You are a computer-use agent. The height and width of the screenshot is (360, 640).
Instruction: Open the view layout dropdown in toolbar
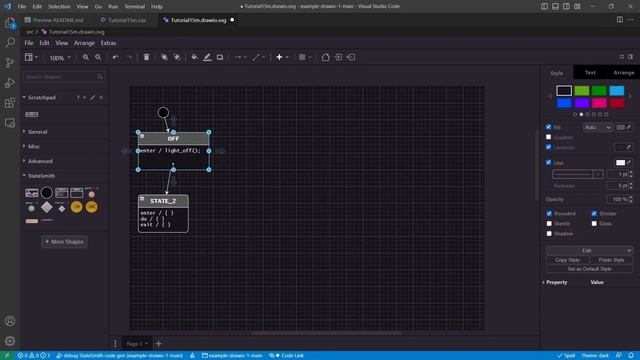click(x=31, y=57)
